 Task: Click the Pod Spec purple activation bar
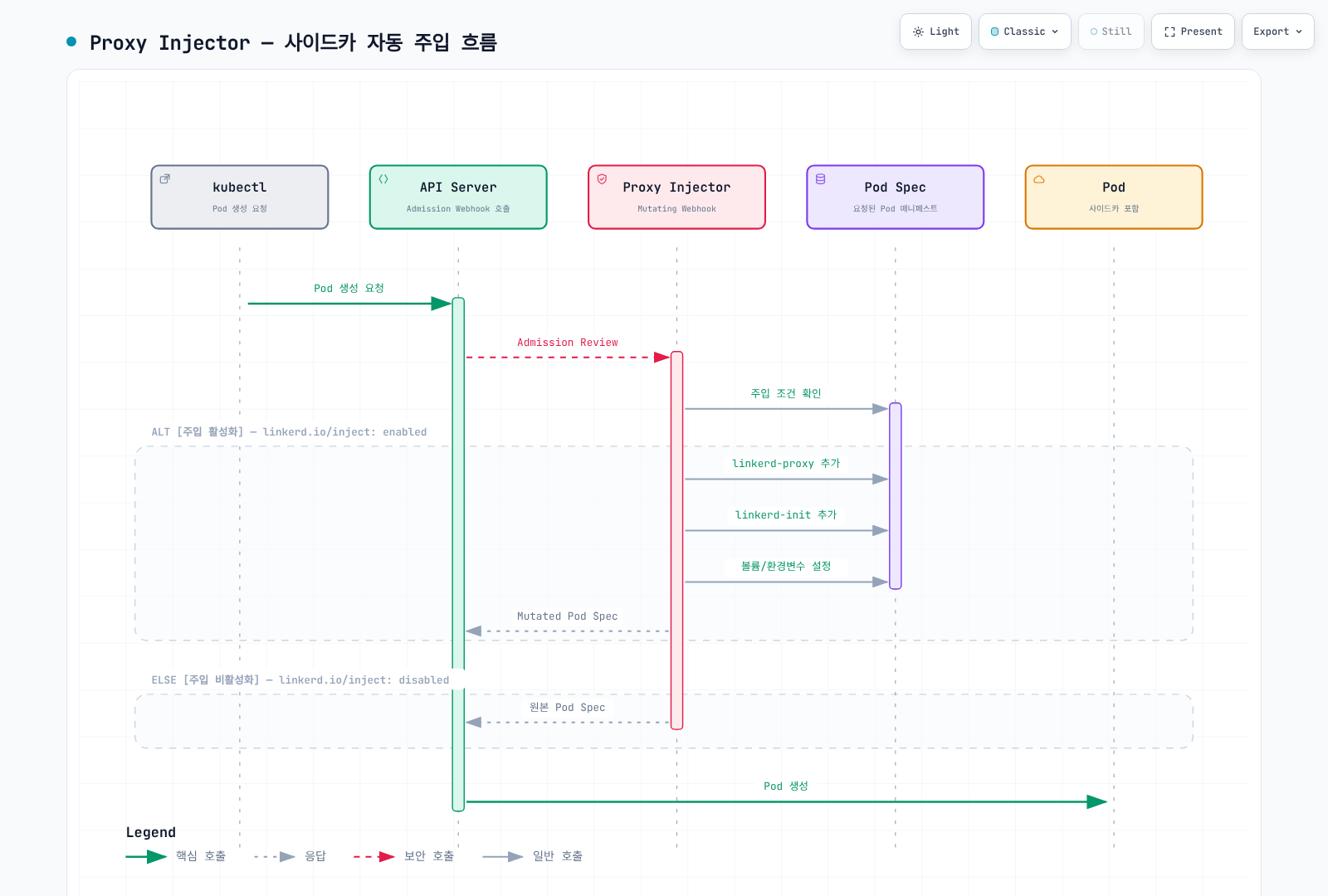pyautogui.click(x=895, y=496)
